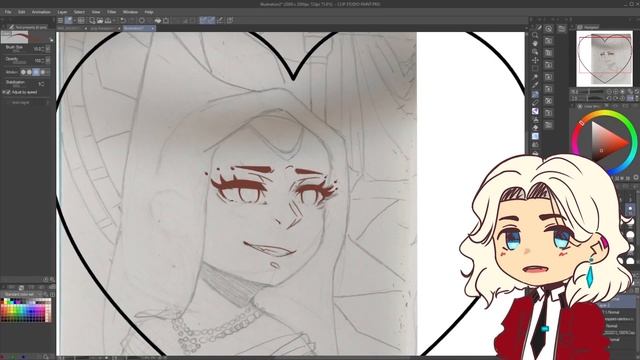Click the circle Clear icon in command bar

coord(142,20)
